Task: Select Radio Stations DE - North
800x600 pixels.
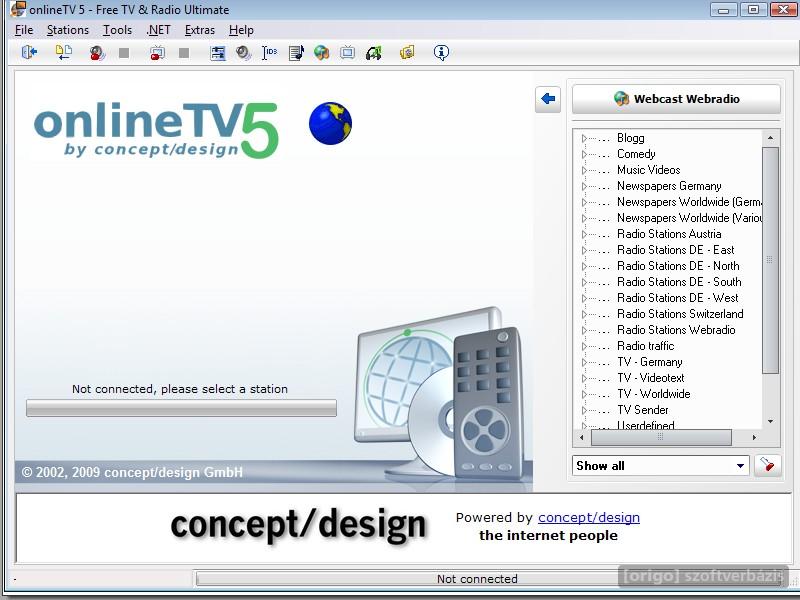Action: (x=678, y=266)
